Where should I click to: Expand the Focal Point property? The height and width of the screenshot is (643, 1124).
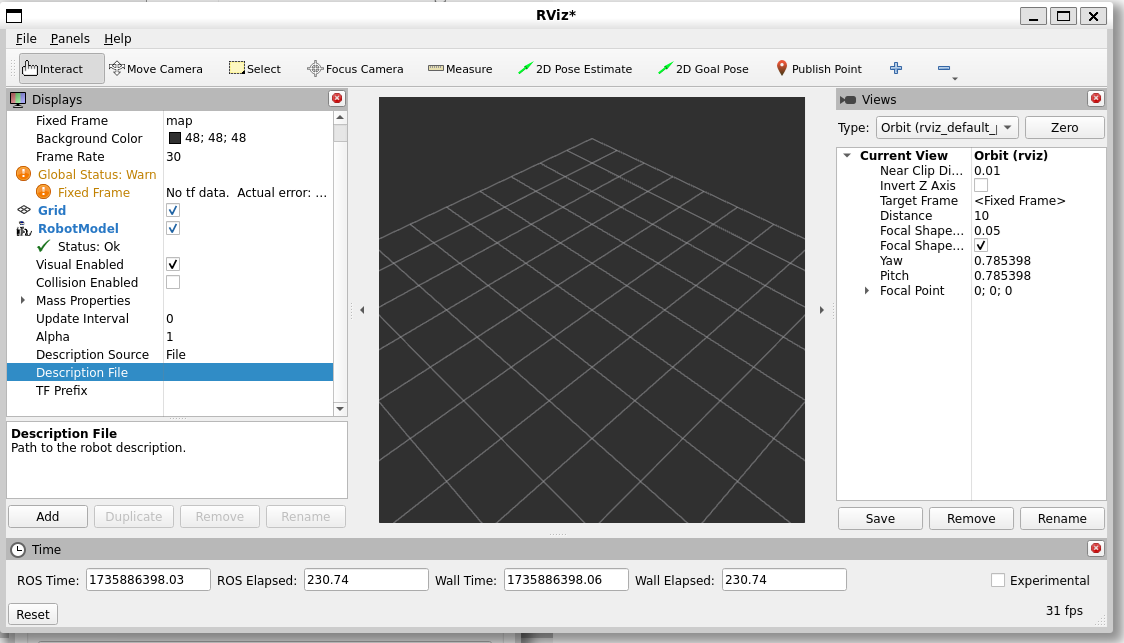click(867, 290)
